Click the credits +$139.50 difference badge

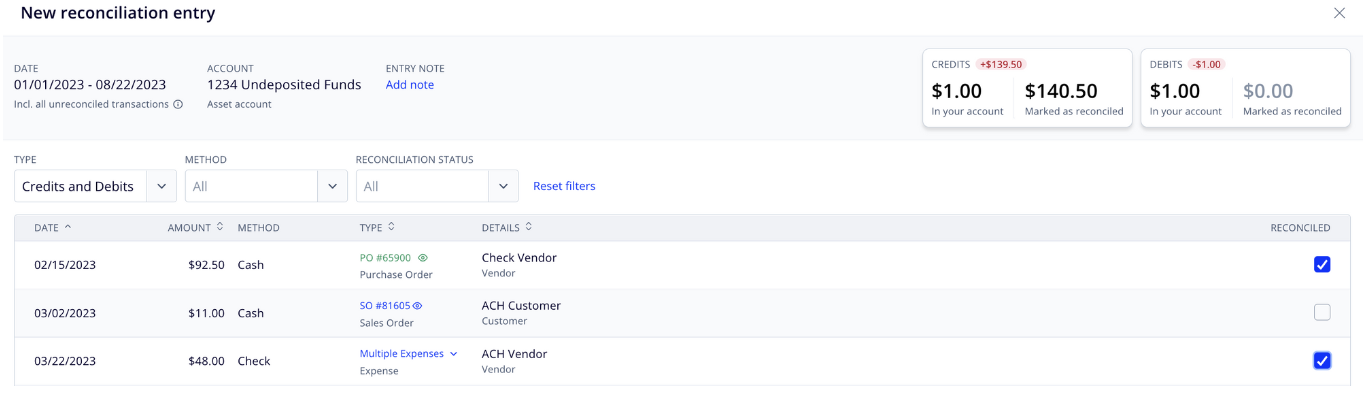click(x=1001, y=64)
